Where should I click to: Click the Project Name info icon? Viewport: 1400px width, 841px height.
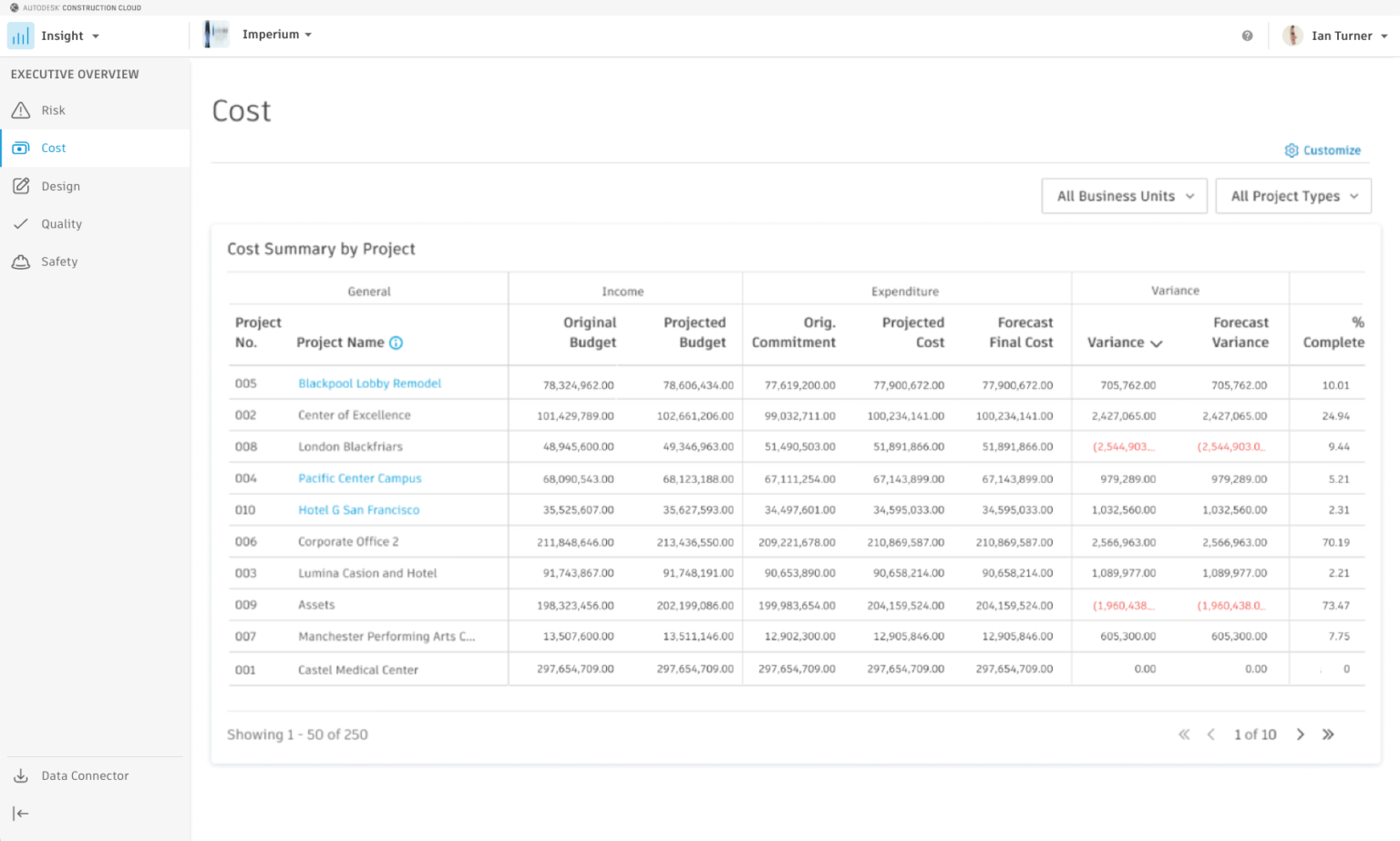click(396, 343)
